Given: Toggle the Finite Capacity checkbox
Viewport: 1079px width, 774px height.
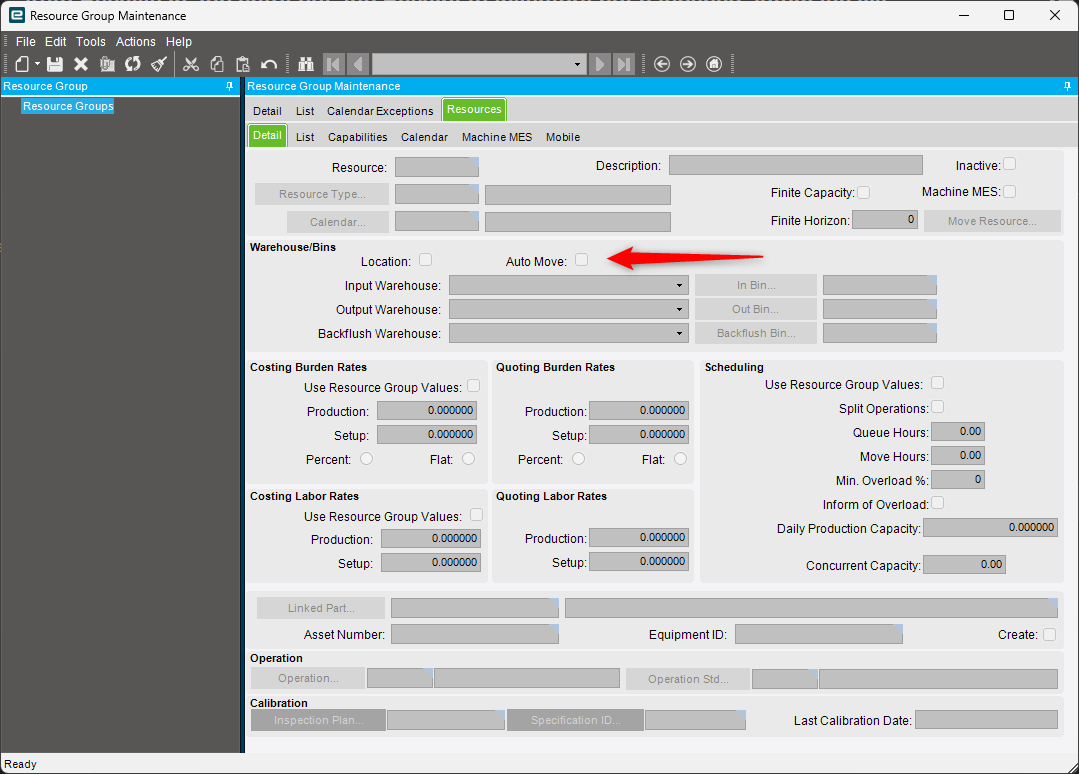Looking at the screenshot, I should [x=864, y=193].
